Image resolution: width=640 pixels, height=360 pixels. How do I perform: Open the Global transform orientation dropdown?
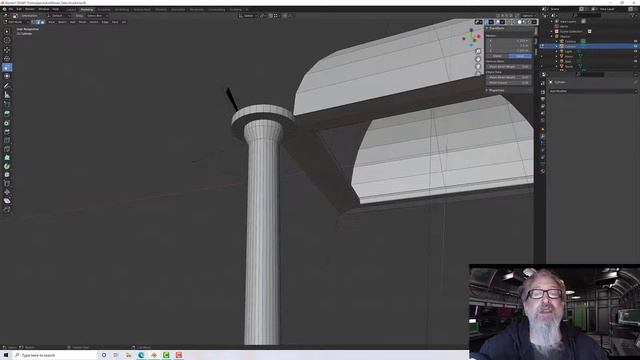[248, 16]
